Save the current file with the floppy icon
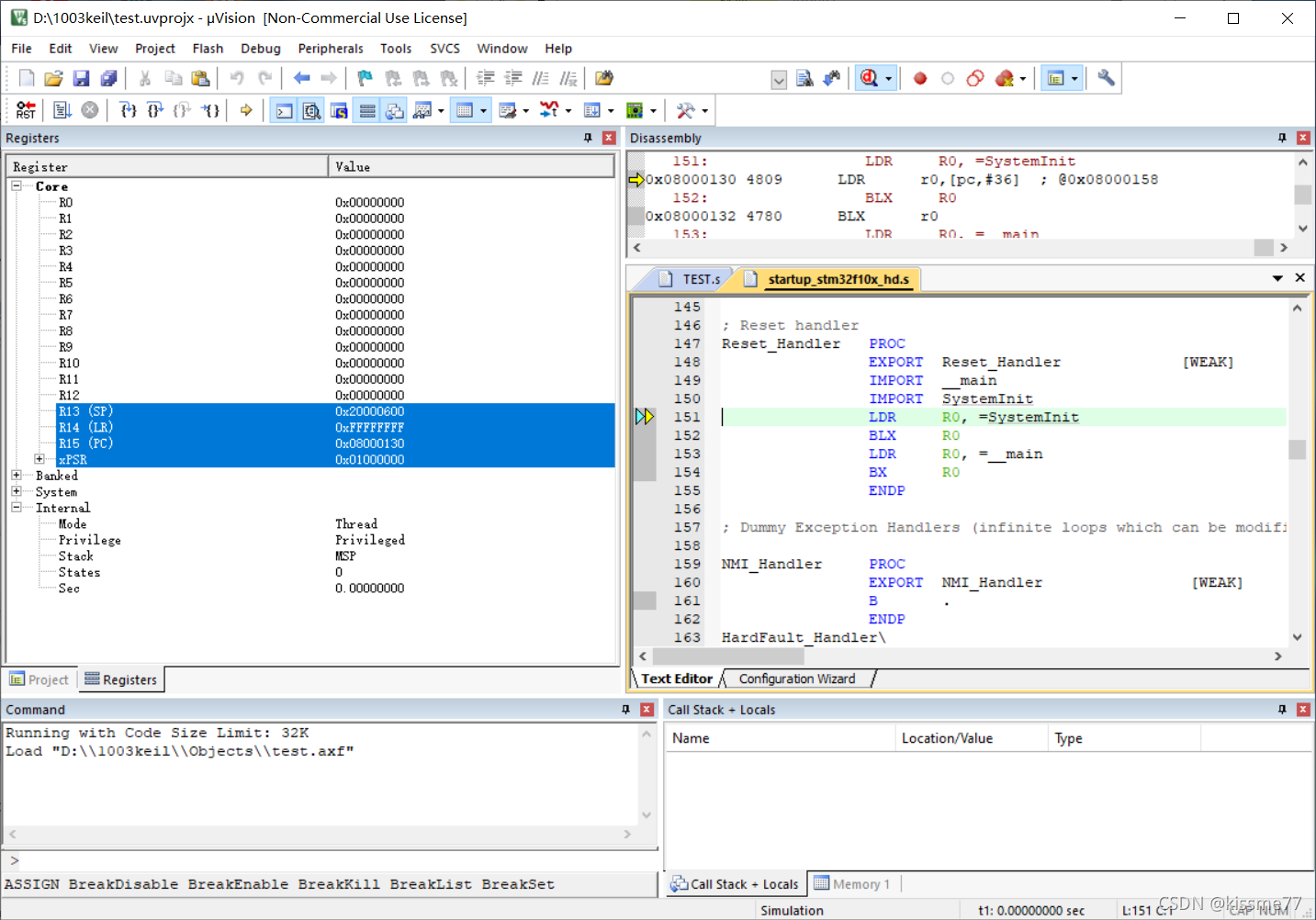Image resolution: width=1316 pixels, height=920 pixels. [x=82, y=79]
